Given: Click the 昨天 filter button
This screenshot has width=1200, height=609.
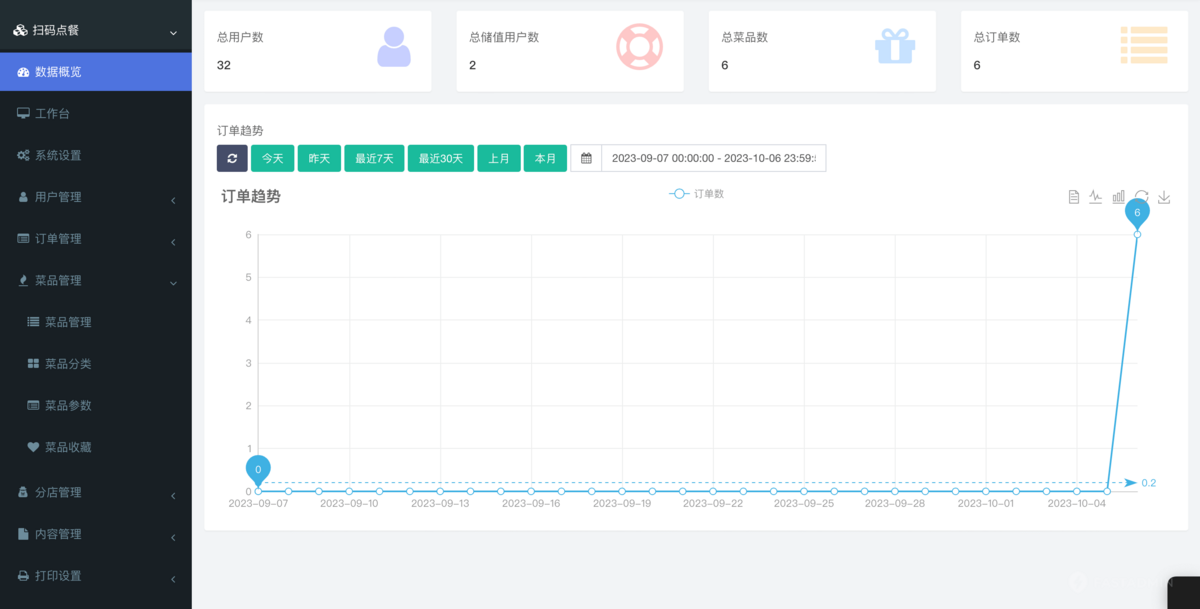Looking at the screenshot, I should (318, 158).
